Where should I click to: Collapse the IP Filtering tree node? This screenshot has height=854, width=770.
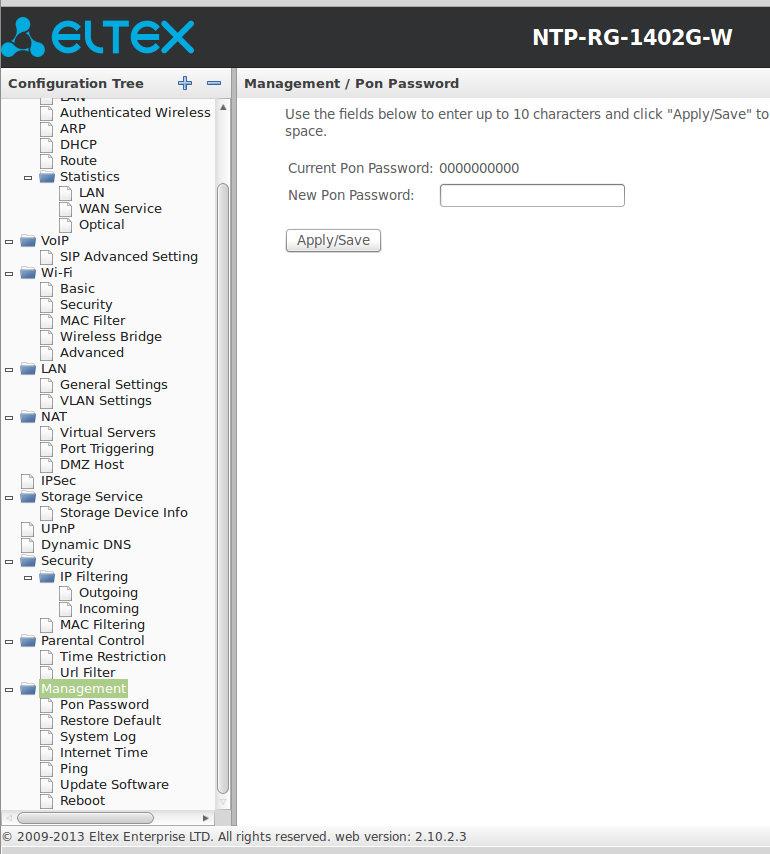(28, 578)
